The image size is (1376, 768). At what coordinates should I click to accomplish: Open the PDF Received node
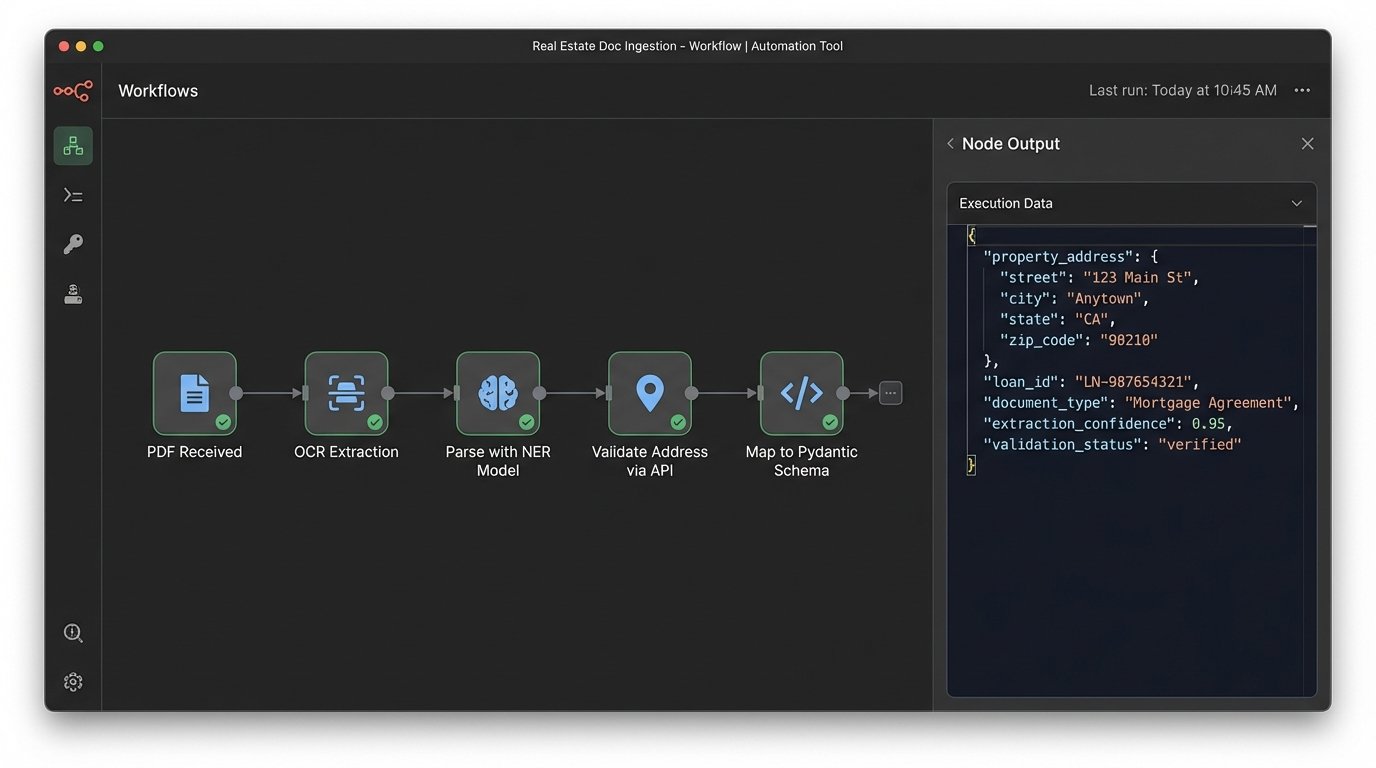194,392
